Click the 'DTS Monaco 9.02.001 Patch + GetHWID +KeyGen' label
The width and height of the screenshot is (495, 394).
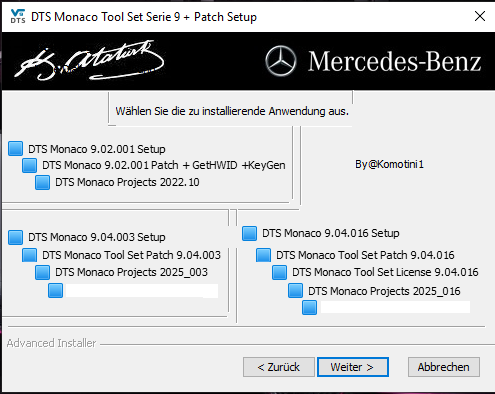coord(164,165)
